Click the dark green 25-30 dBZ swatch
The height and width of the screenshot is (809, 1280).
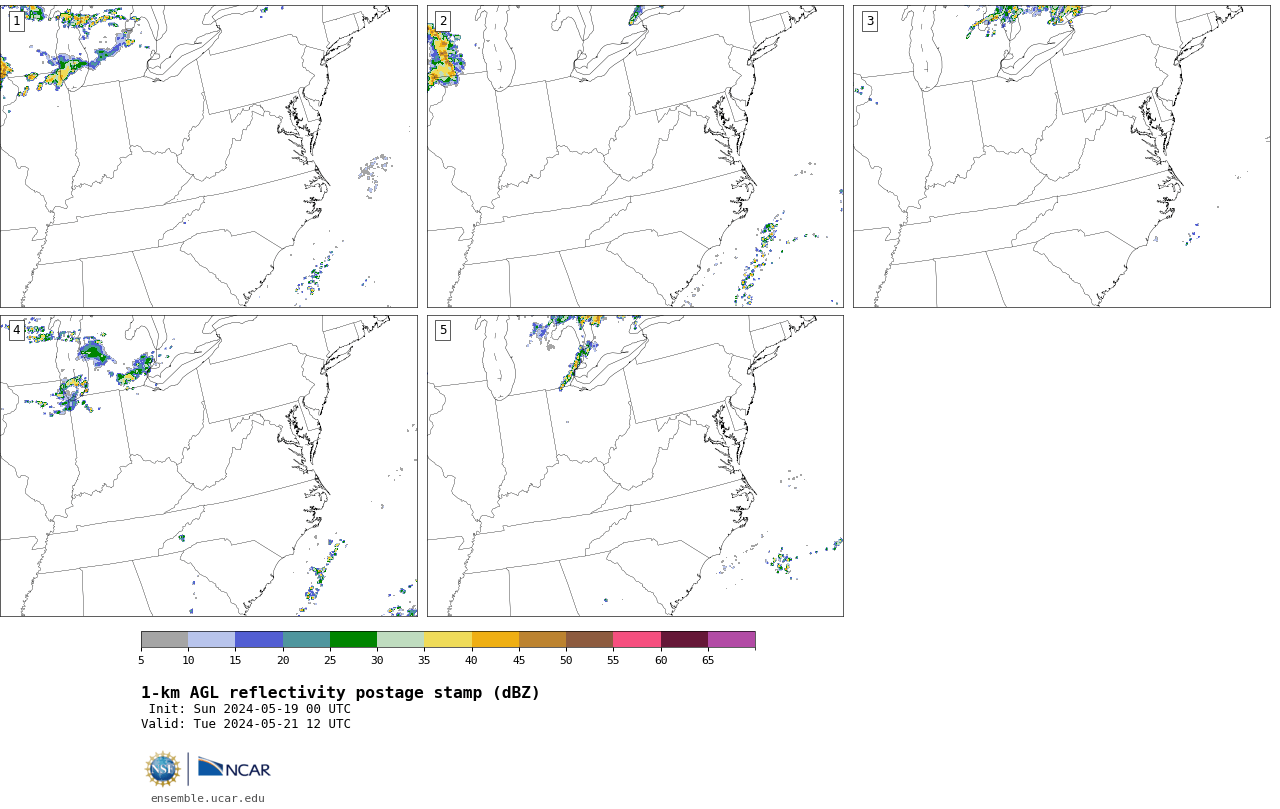(353, 640)
